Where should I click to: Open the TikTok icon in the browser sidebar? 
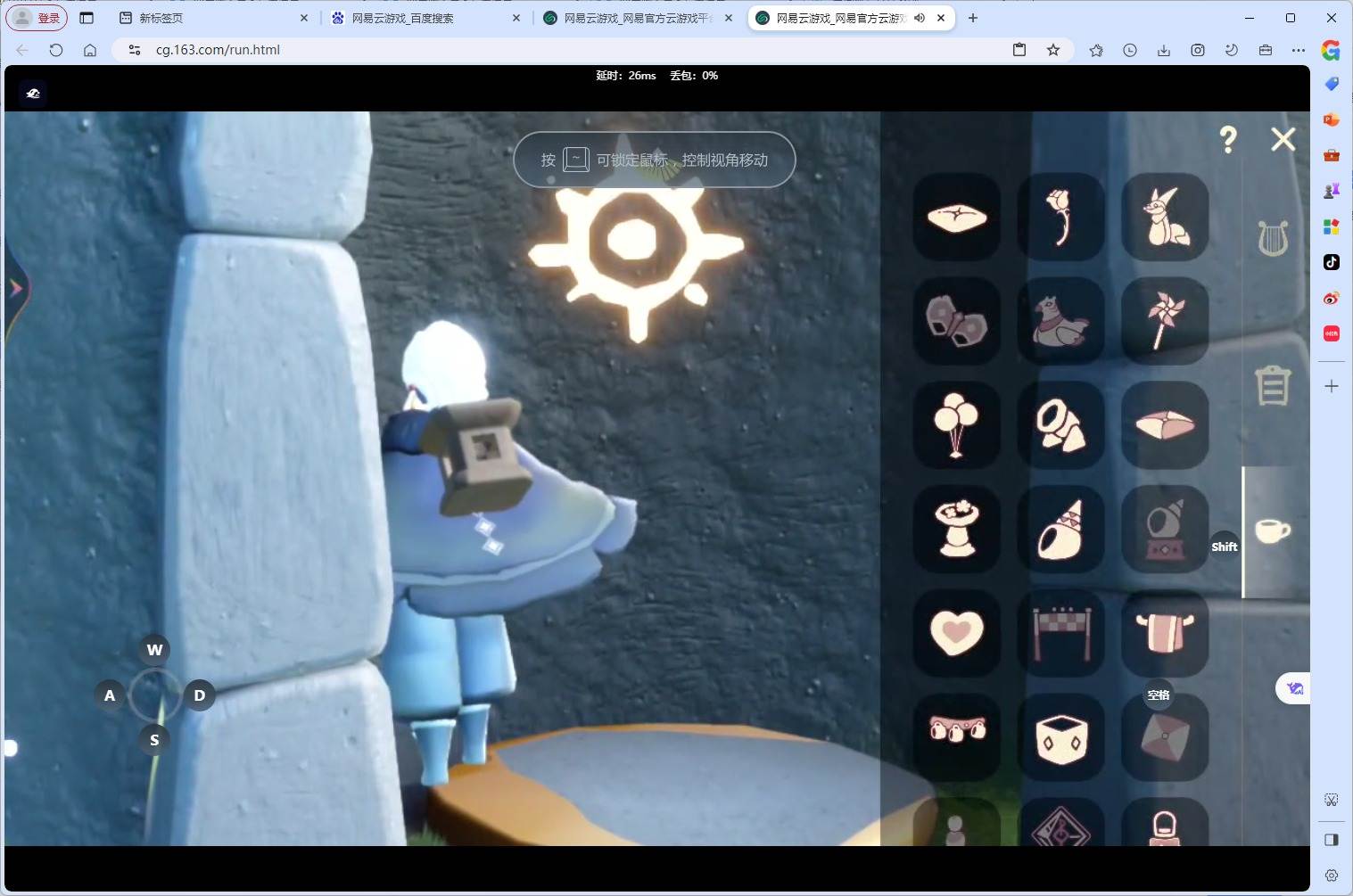click(1332, 262)
